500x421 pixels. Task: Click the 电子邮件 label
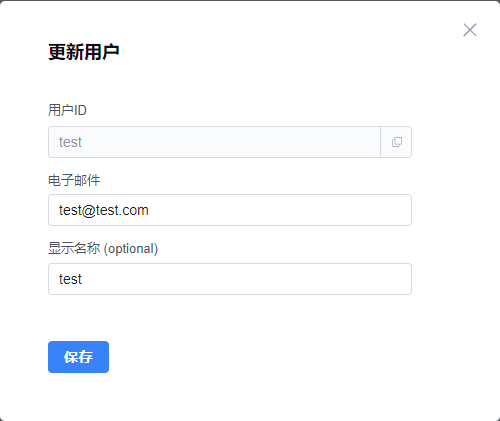point(74,180)
